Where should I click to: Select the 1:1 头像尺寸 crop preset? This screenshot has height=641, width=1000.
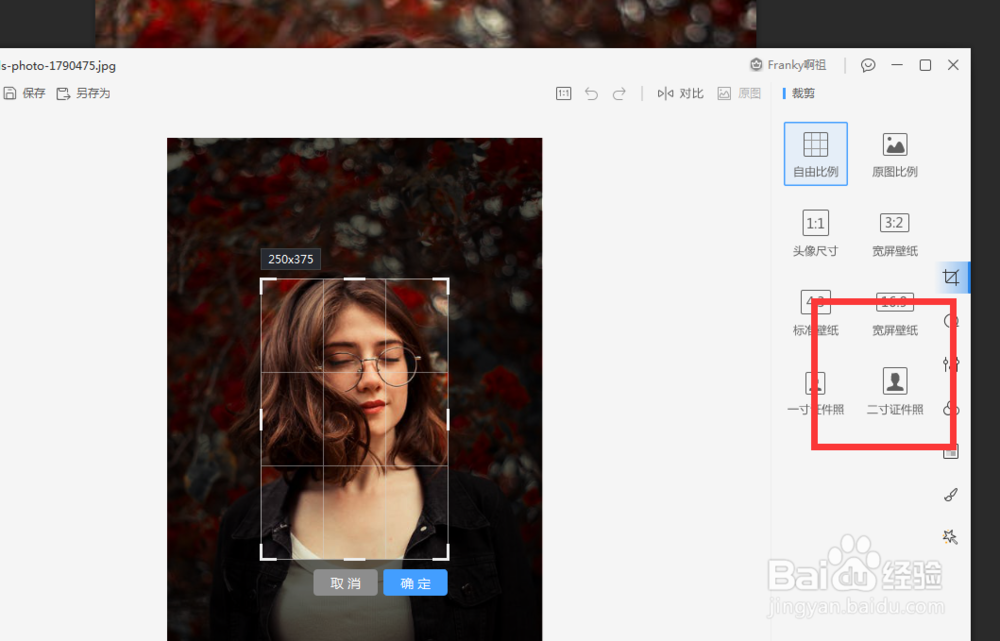pos(816,233)
